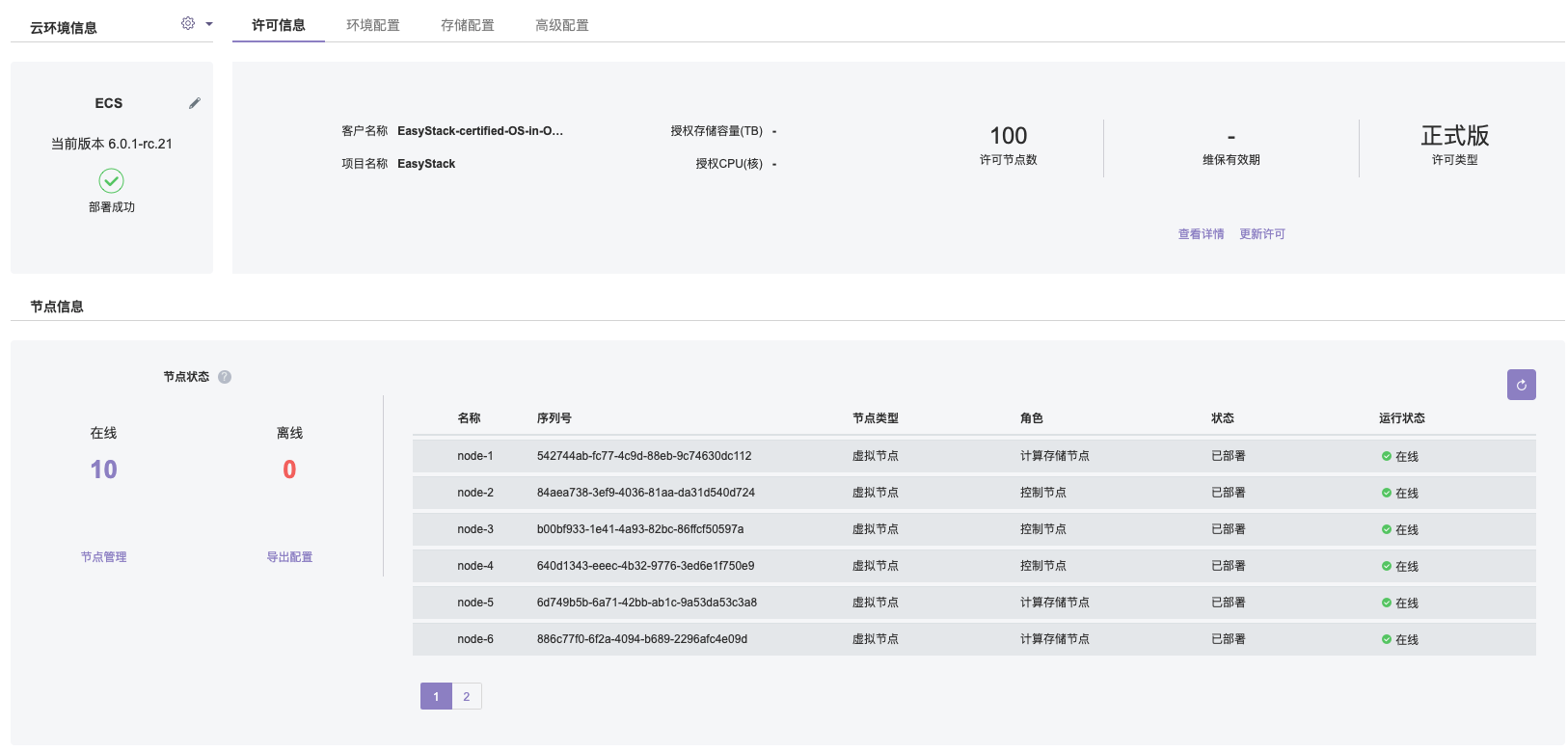Click the gear settings icon beside 云环境信息
Viewport: 1568px width, 751px height.
[x=188, y=23]
